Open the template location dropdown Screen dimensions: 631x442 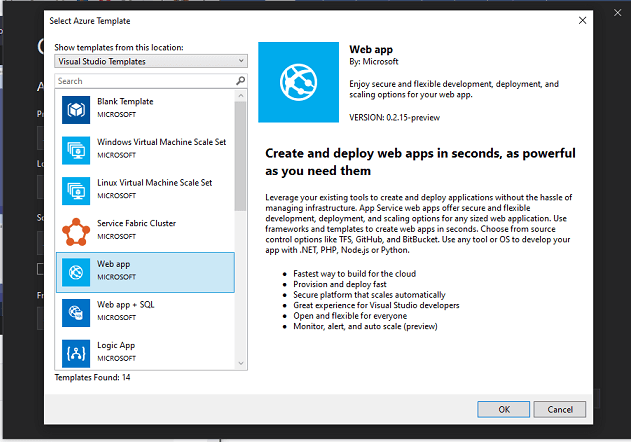click(151, 61)
